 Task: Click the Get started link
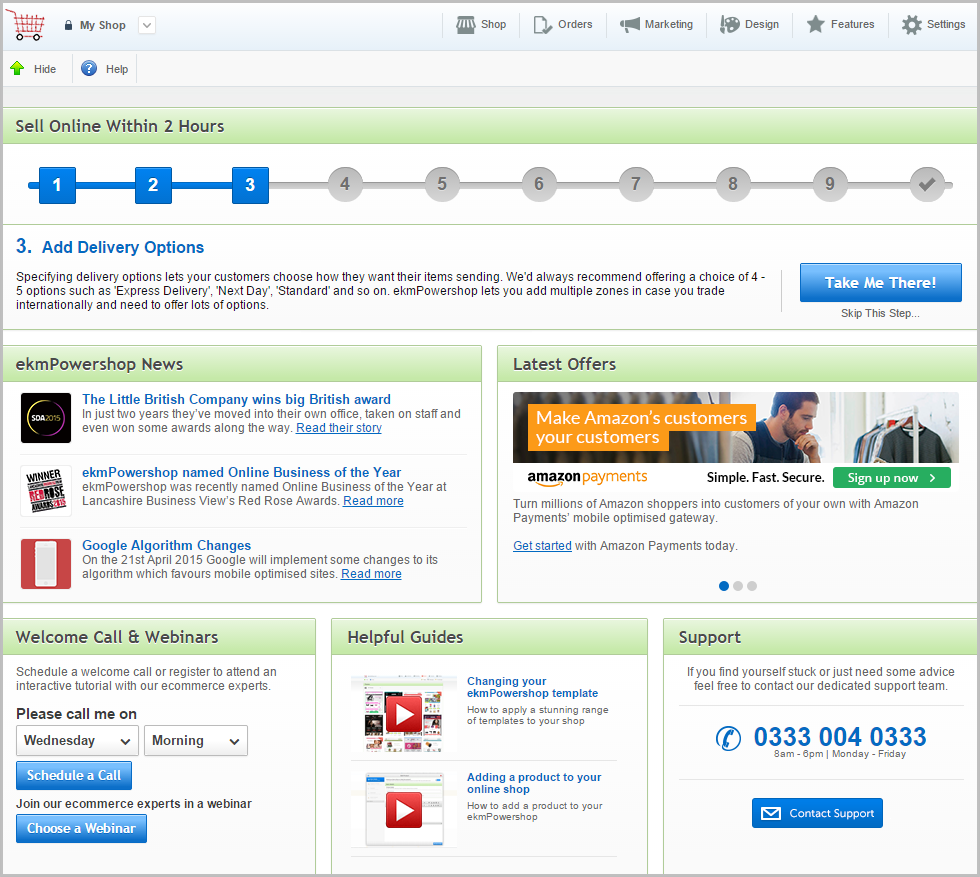542,546
